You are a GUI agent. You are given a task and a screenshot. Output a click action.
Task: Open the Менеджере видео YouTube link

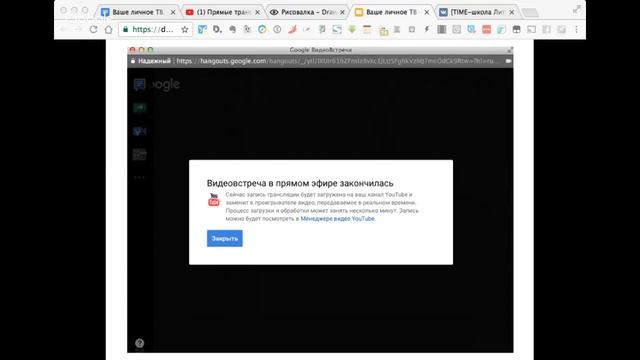[337, 219]
